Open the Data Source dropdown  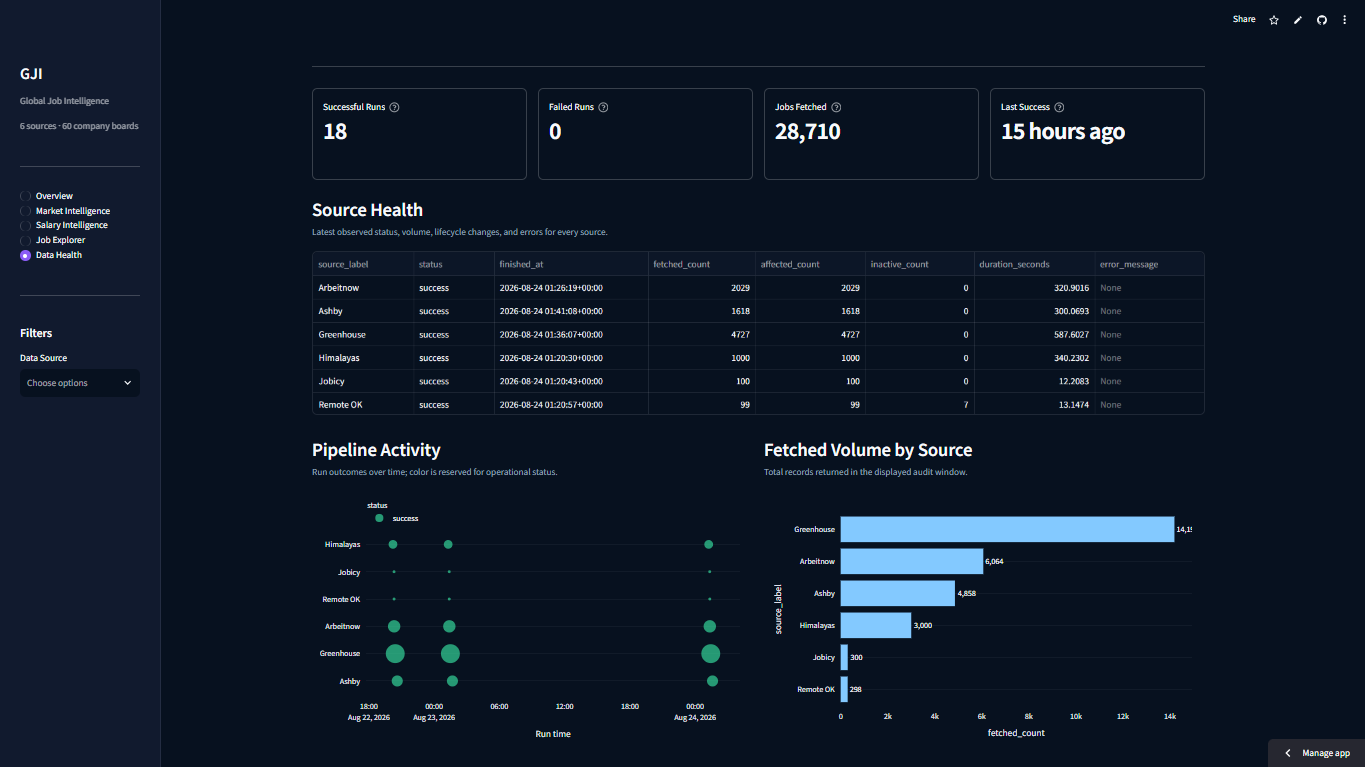pyautogui.click(x=80, y=383)
